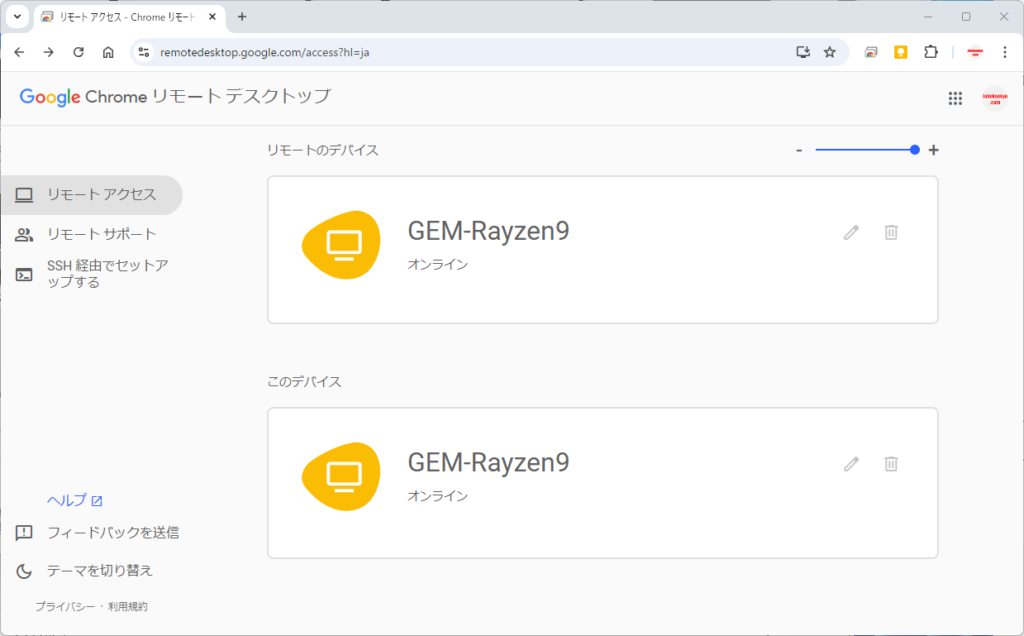This screenshot has height=636, width=1024.
Task: Open the Chrome extensions puzzle icon
Action: click(x=931, y=52)
